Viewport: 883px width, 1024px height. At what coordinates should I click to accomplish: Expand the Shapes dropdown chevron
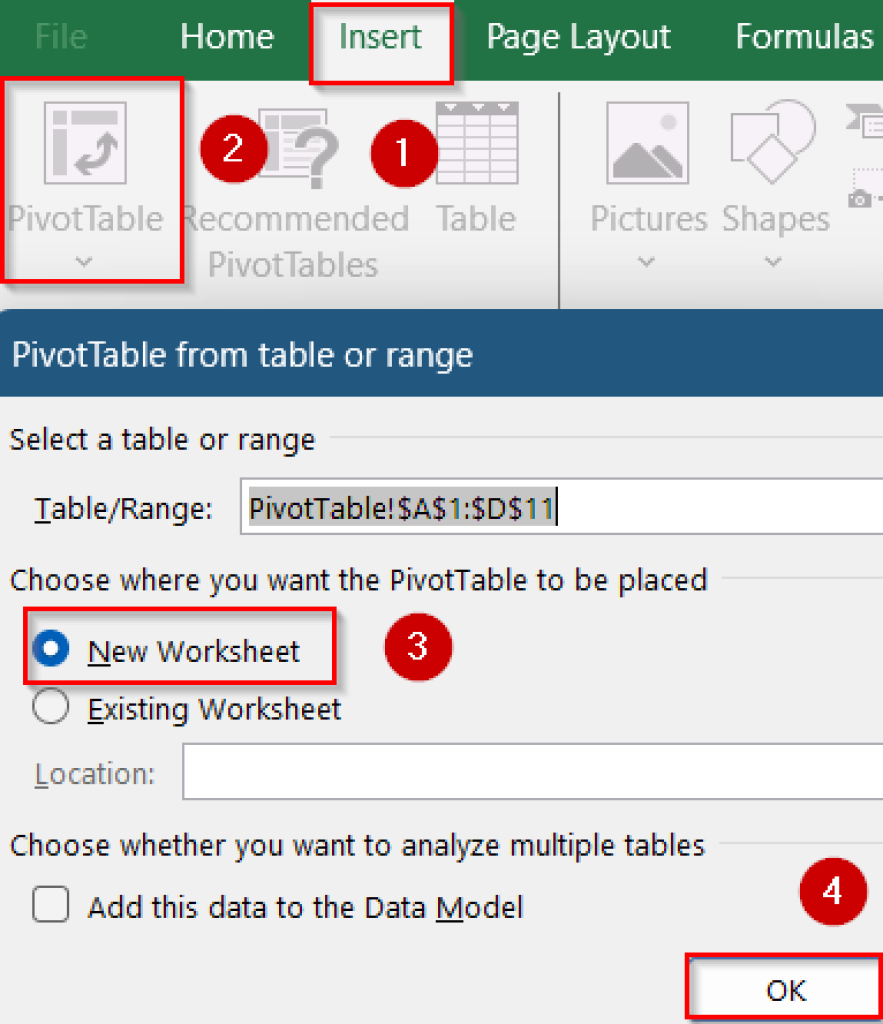pyautogui.click(x=775, y=262)
